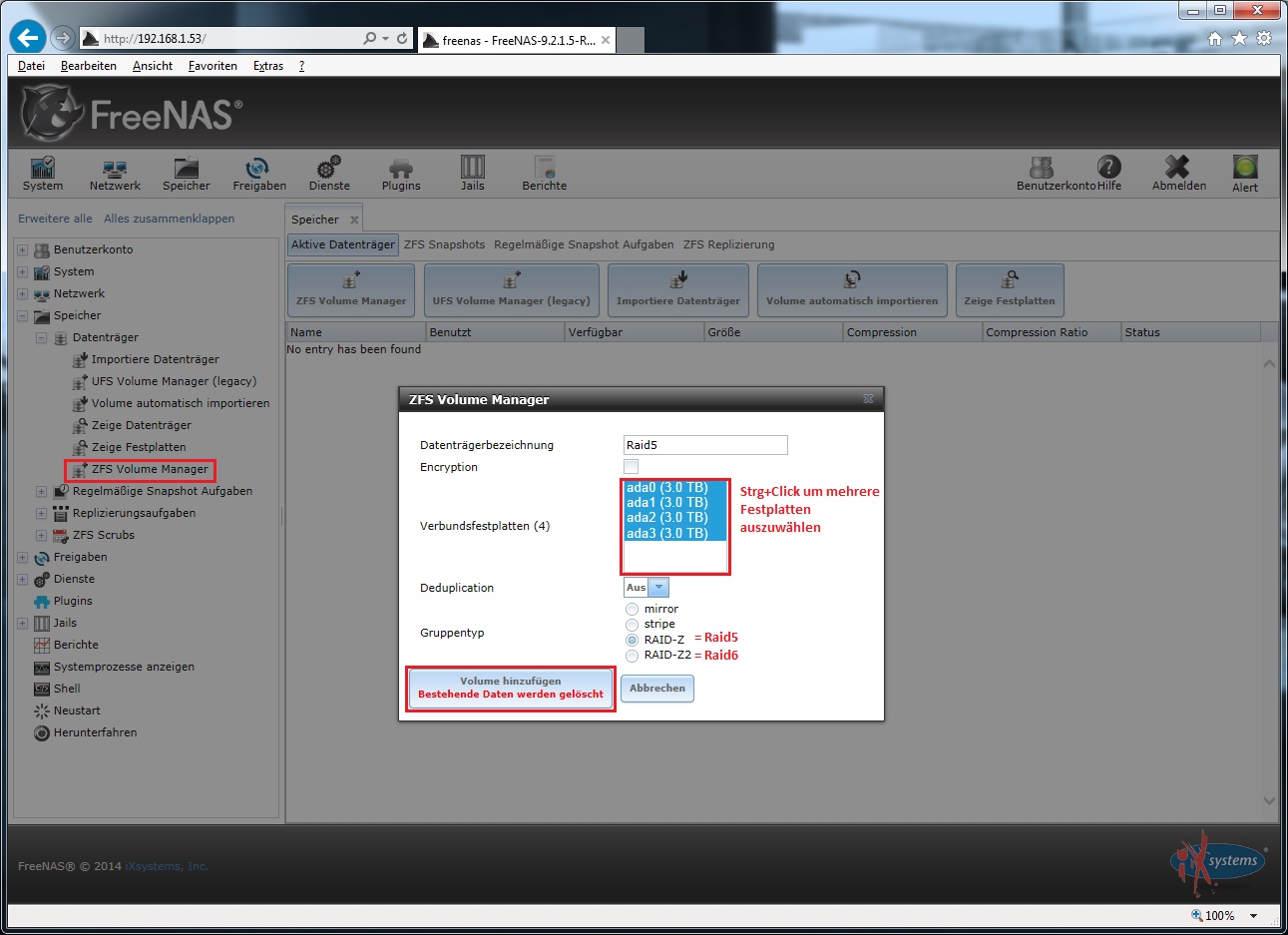This screenshot has height=935, width=1288.
Task: Click Neustart in the sidebar tree
Action: [77, 710]
